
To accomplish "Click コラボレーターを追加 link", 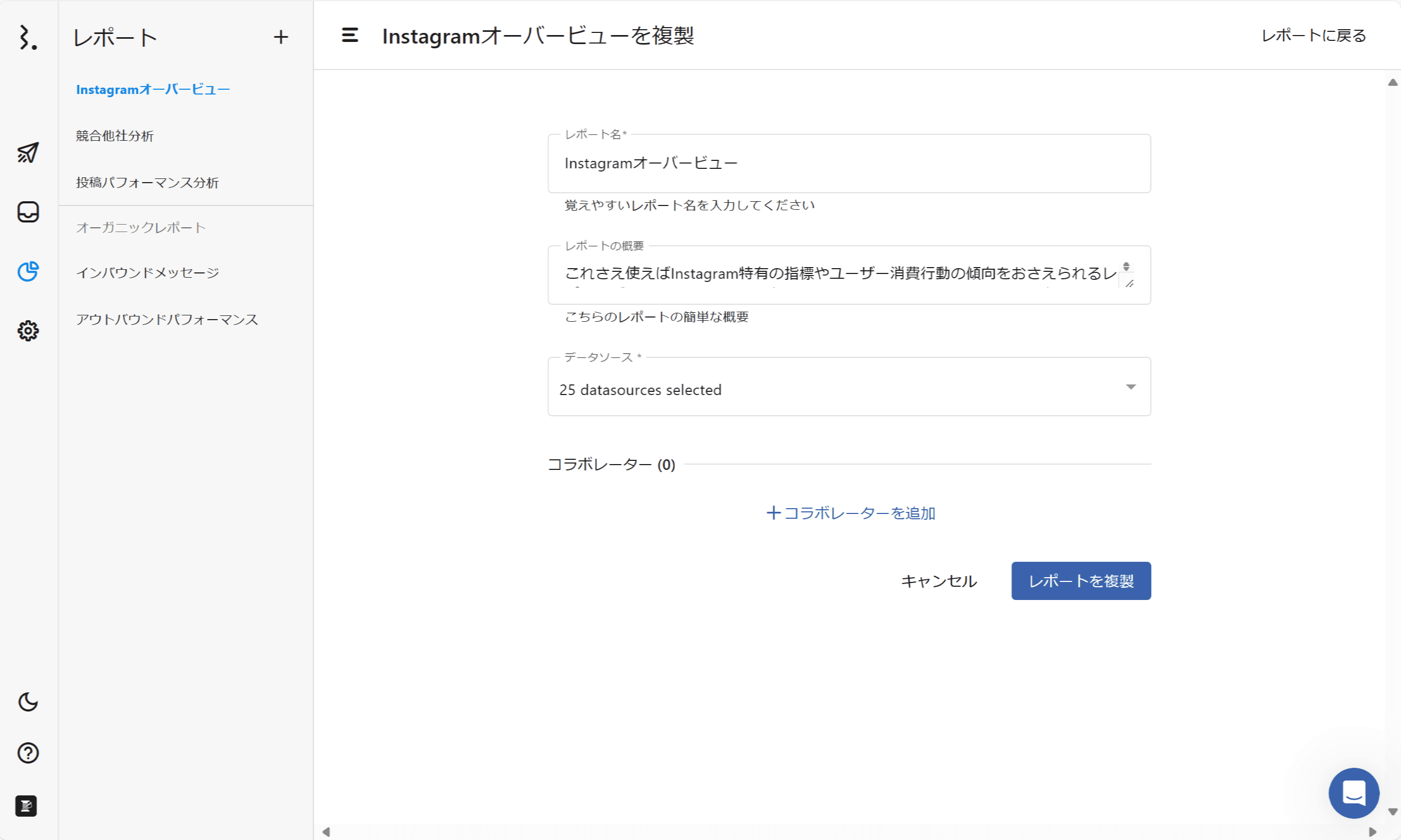I will tap(850, 513).
